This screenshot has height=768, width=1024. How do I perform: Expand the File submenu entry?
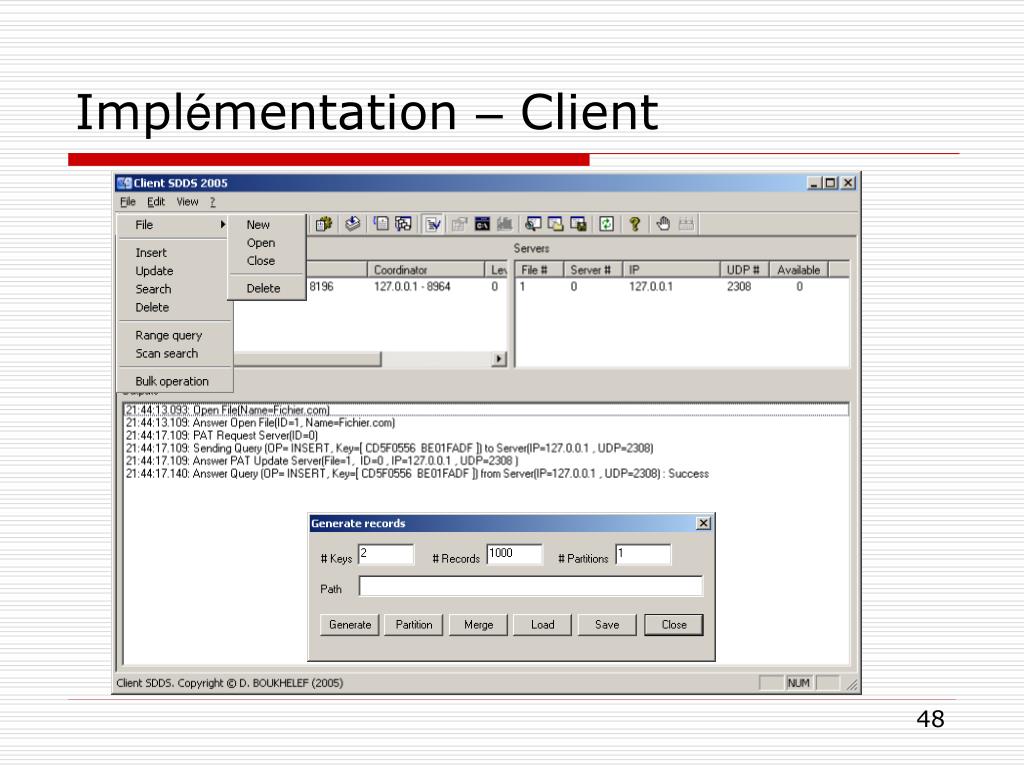[174, 225]
